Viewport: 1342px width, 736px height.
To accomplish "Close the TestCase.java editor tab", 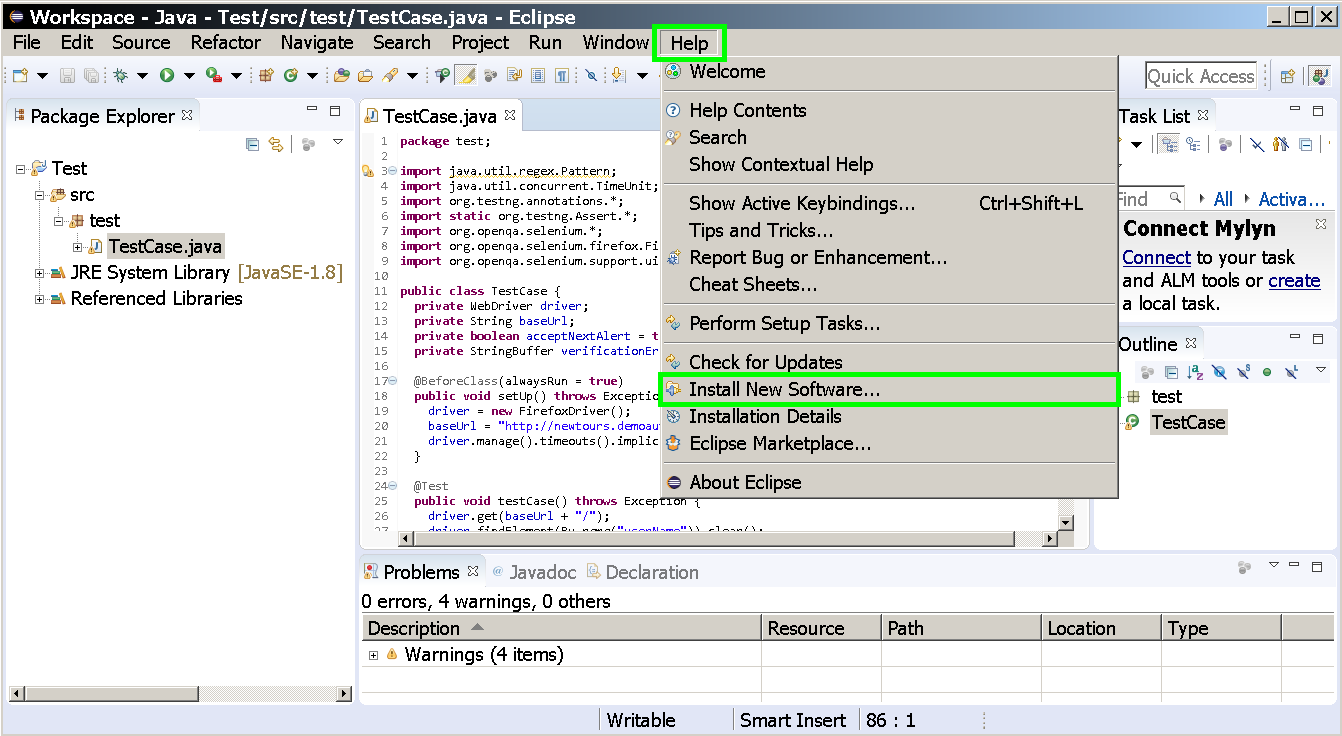I will (x=509, y=115).
